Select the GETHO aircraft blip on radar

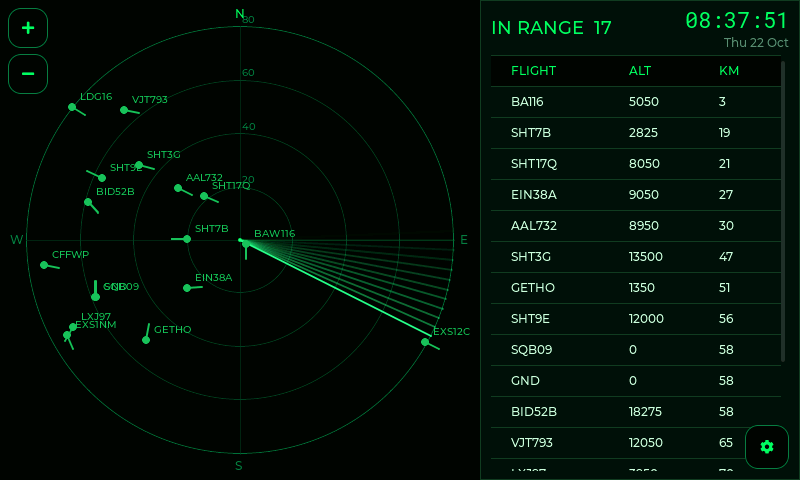point(146,340)
